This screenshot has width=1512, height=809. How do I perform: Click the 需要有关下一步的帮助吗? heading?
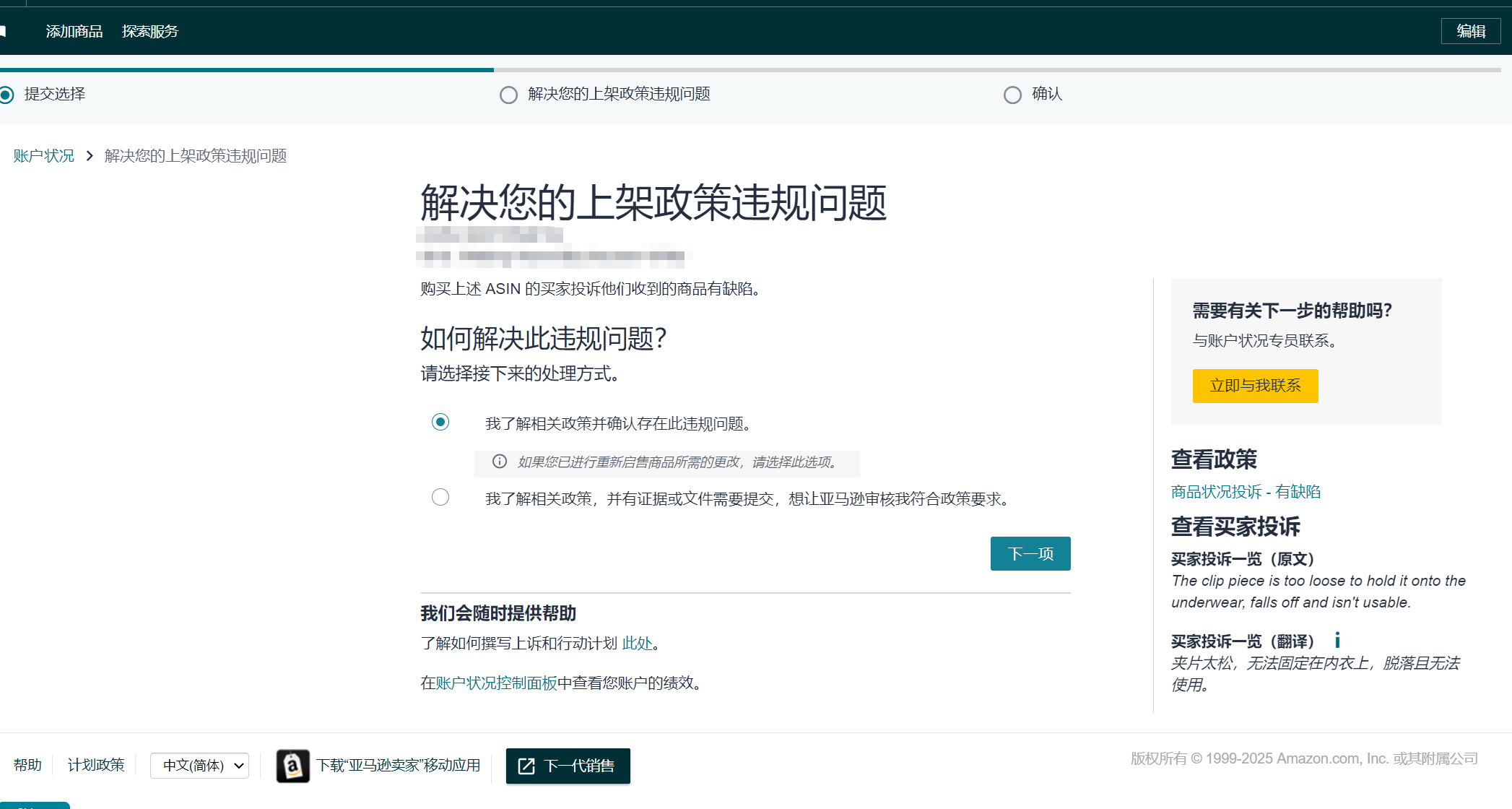1292,311
